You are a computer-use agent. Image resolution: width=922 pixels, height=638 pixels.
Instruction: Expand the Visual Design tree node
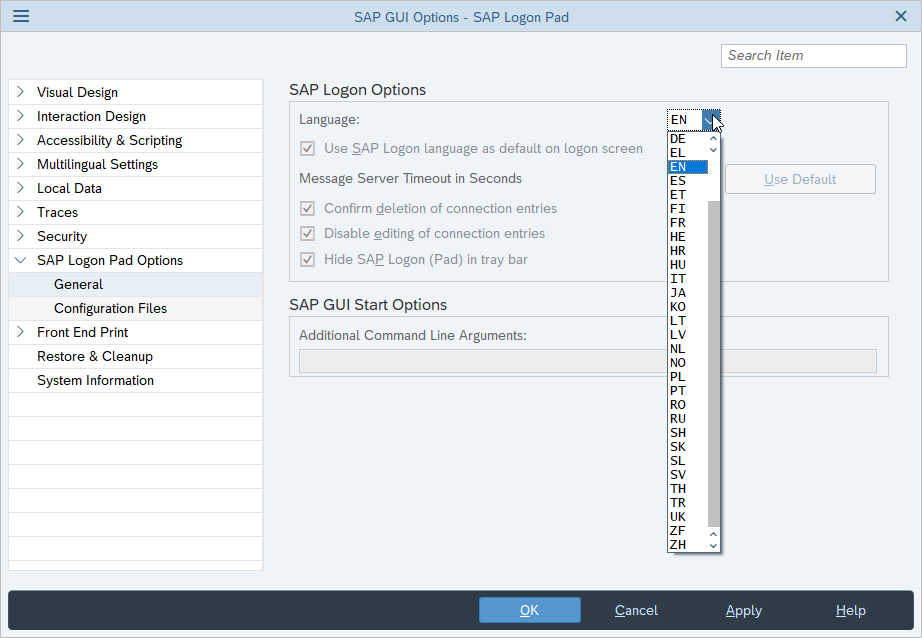(21, 92)
